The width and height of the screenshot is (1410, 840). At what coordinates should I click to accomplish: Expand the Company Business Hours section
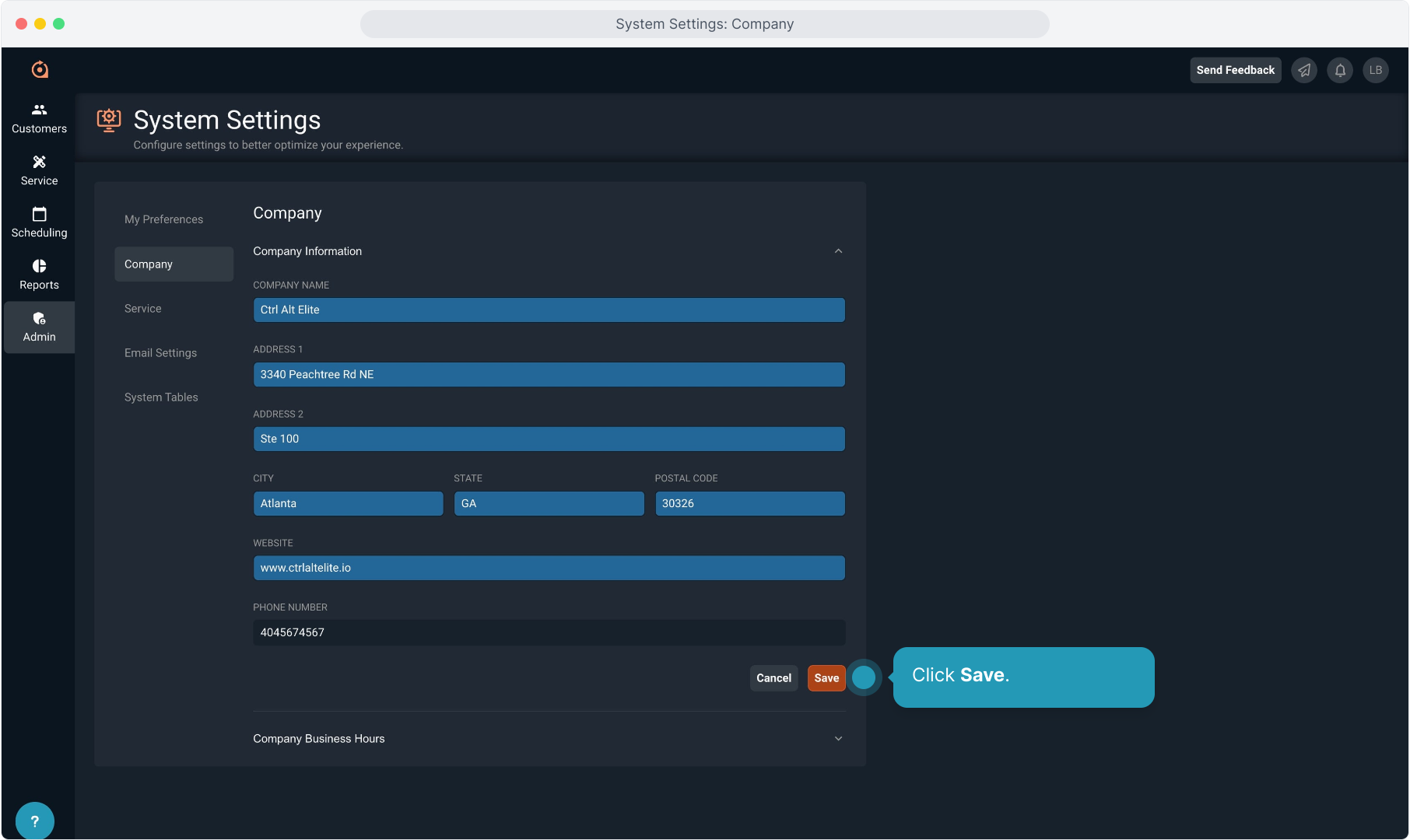tap(838, 739)
